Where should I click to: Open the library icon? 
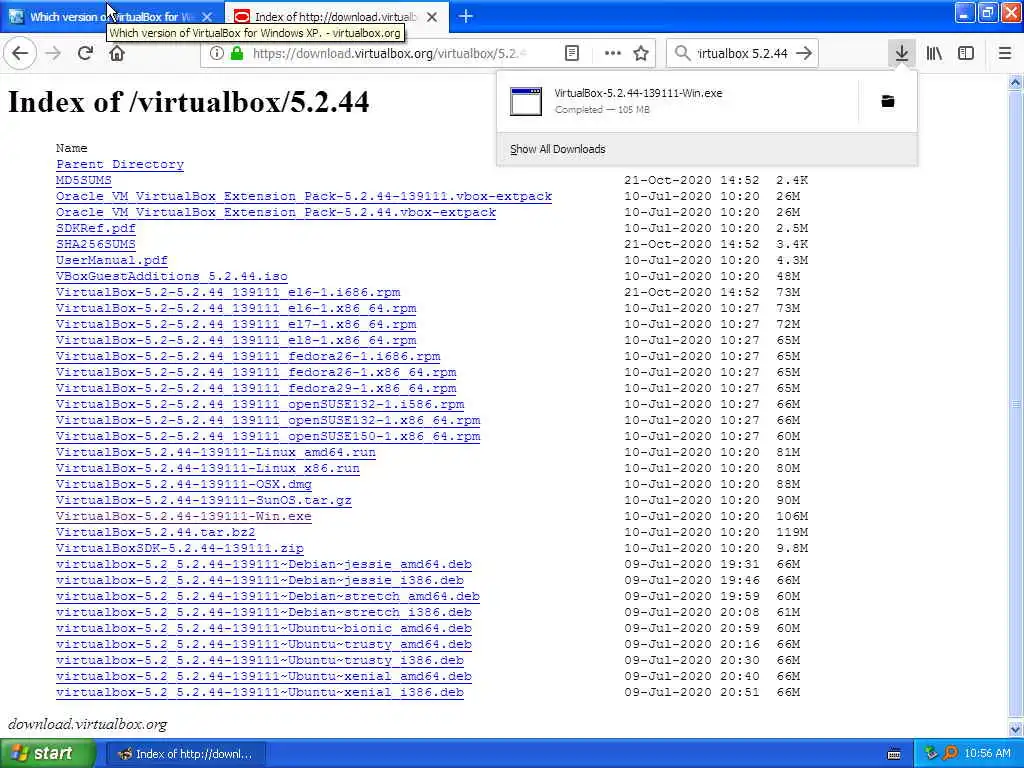(x=934, y=54)
